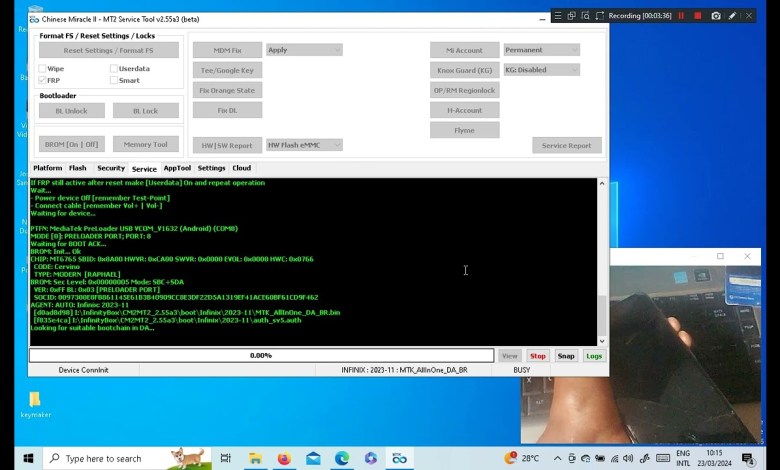This screenshot has width=780, height=470.
Task: Click the recorder resize-area icon
Action: click(600, 16)
